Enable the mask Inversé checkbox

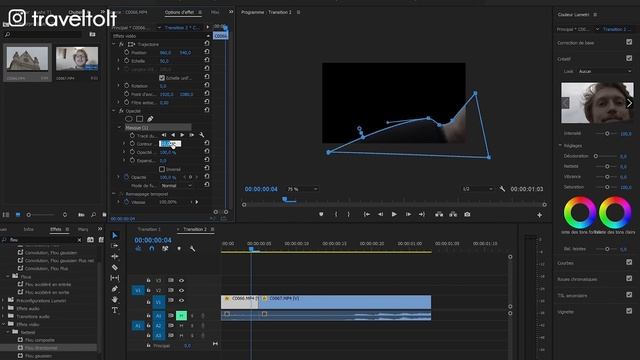coord(162,169)
